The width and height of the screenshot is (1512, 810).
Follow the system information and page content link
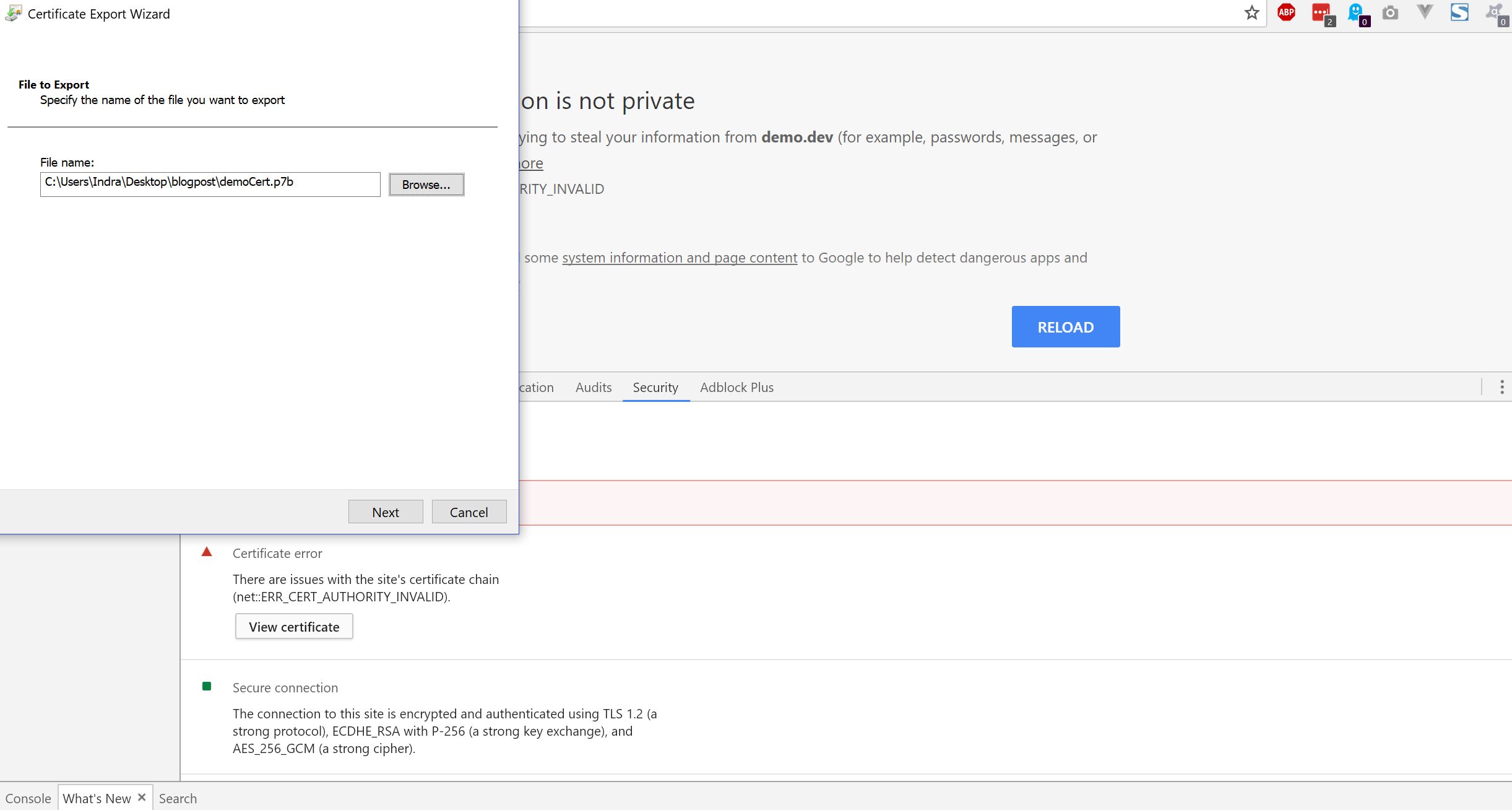[x=680, y=258]
